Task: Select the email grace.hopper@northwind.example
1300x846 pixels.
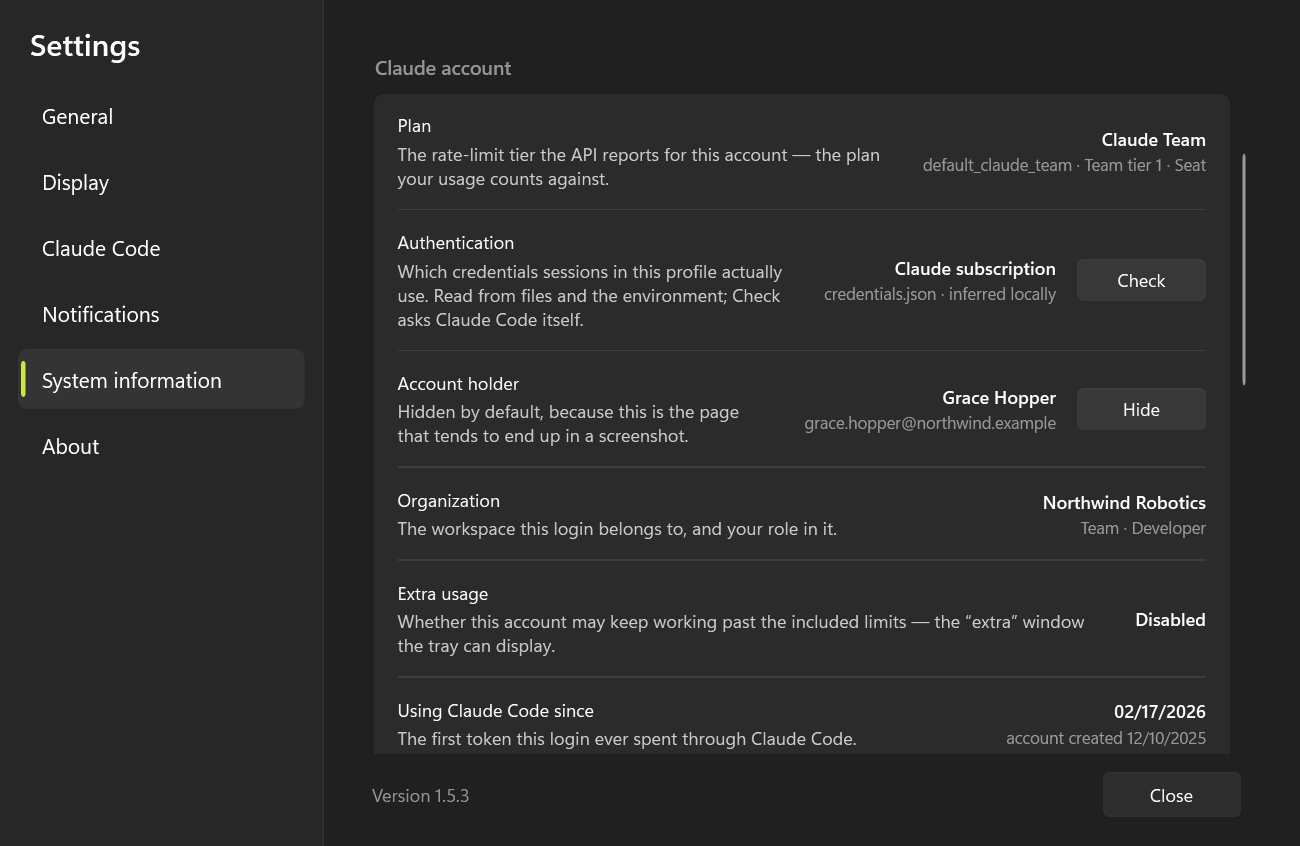Action: coord(930,424)
